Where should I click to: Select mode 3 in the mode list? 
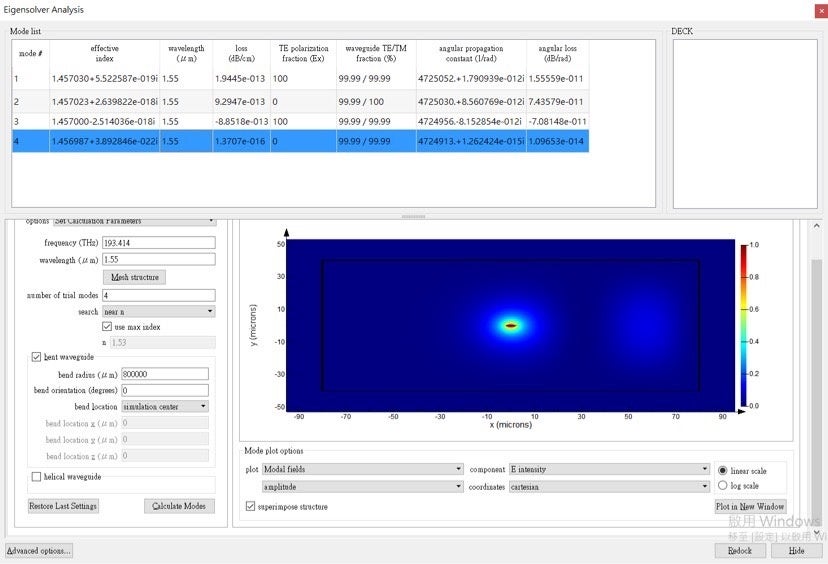[x=300, y=121]
